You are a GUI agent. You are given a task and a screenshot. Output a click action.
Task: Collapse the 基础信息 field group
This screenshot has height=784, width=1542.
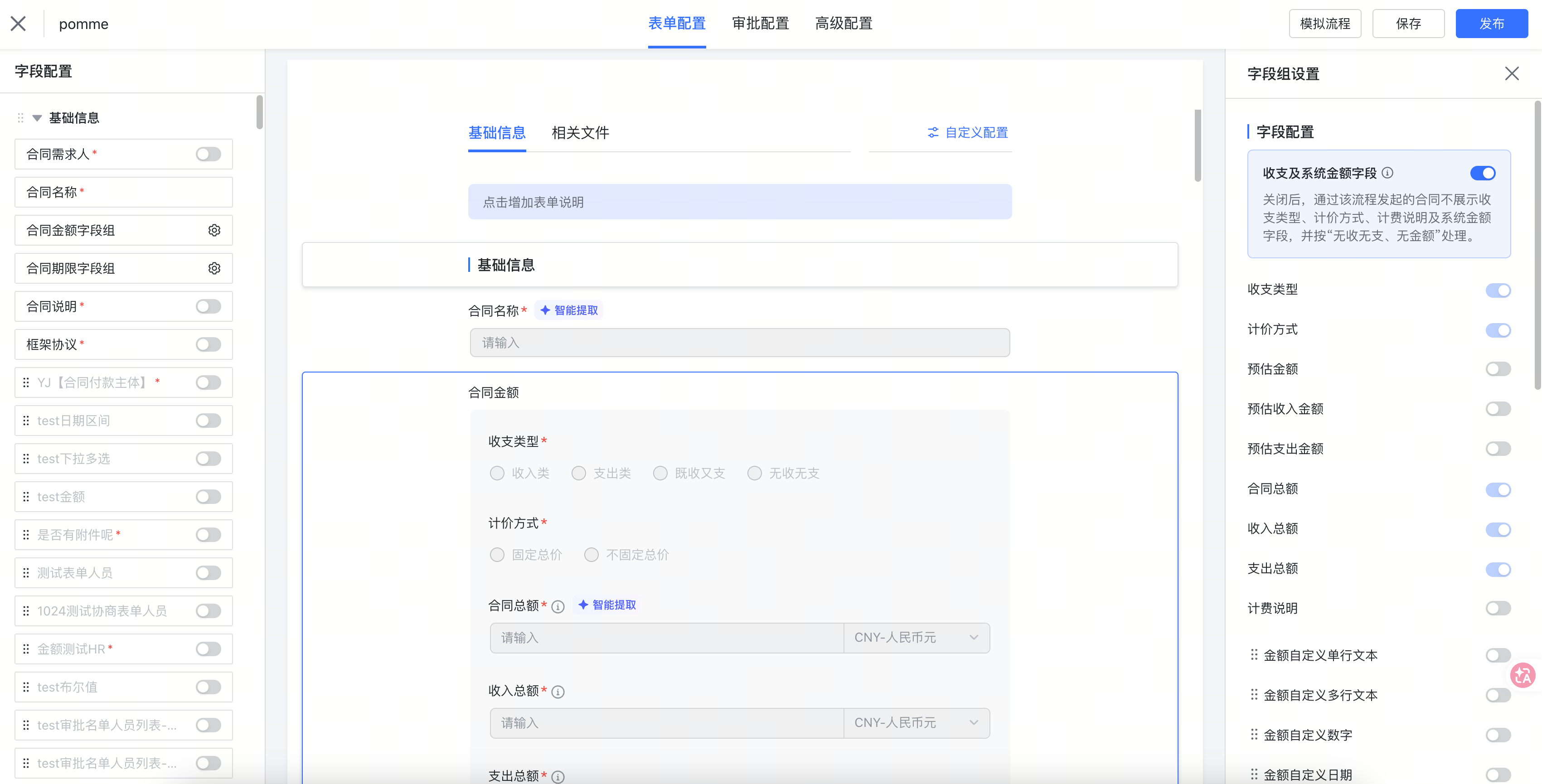coord(37,118)
